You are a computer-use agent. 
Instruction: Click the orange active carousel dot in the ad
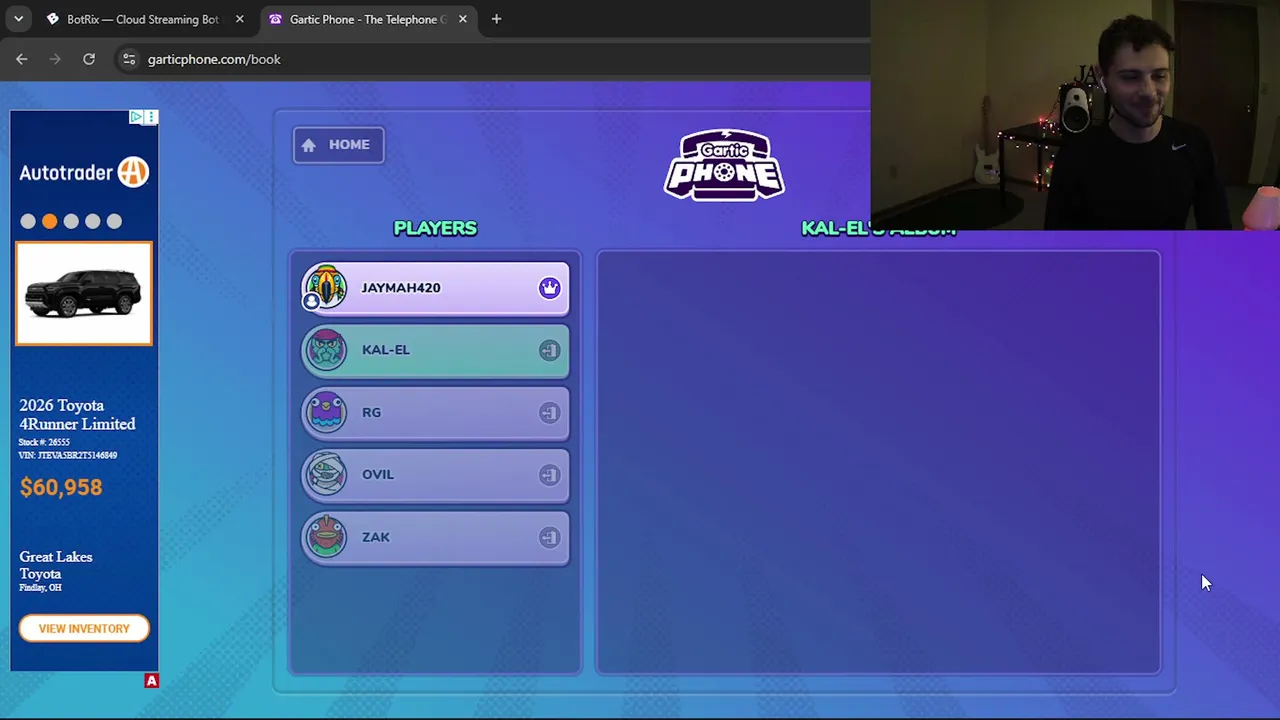[49, 221]
